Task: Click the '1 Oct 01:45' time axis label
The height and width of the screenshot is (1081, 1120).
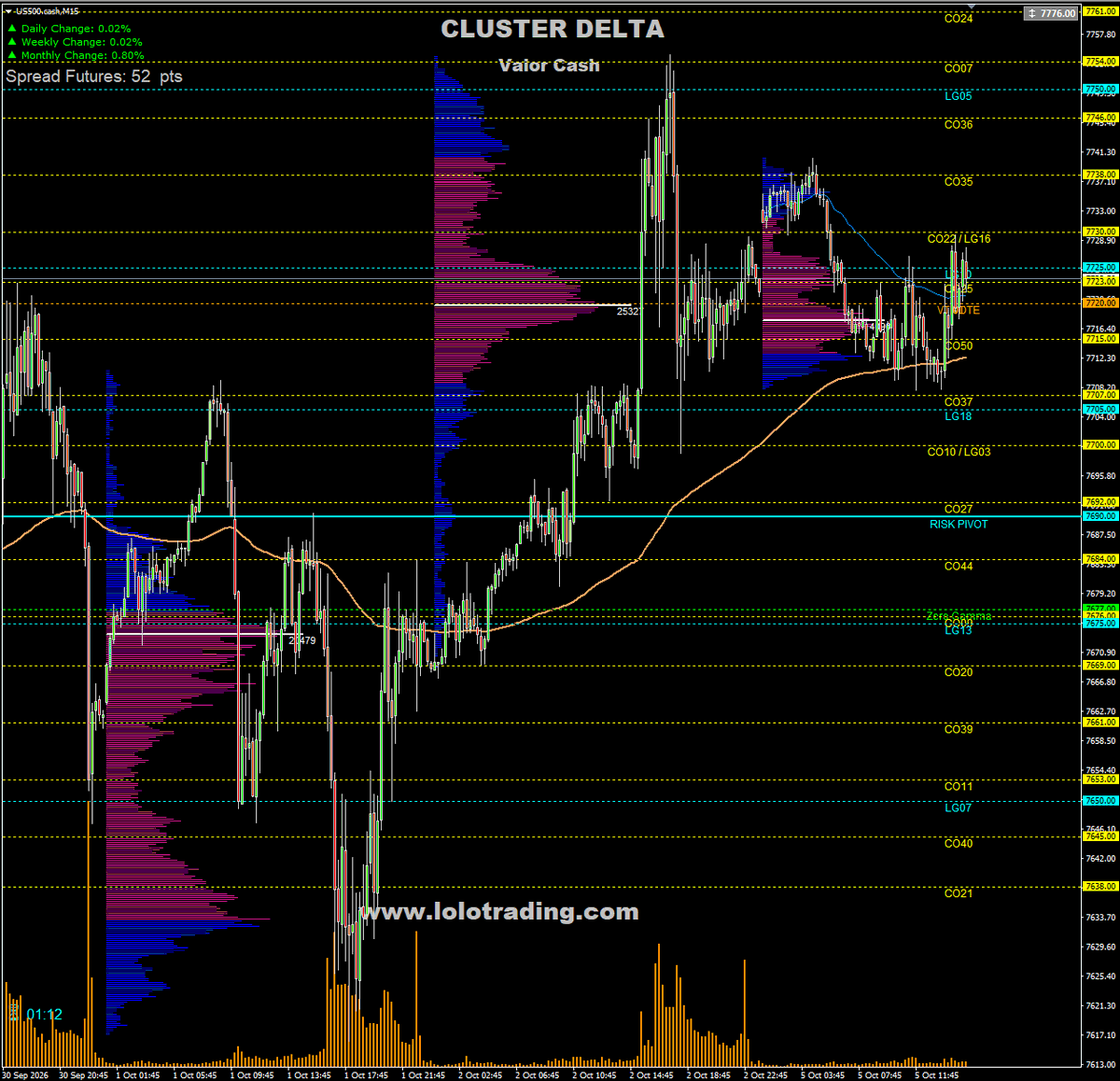Action: [137, 1075]
